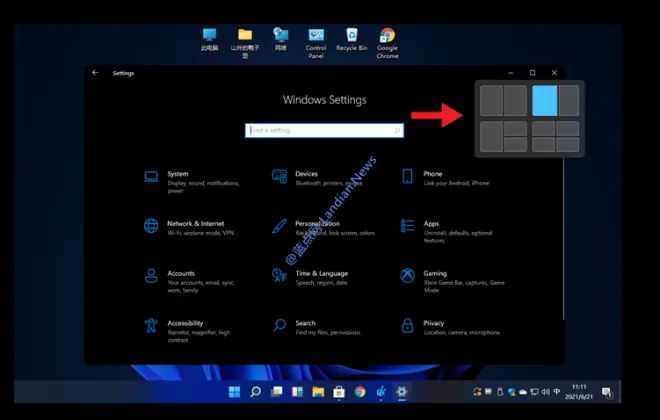The width and height of the screenshot is (660, 420).
Task: Open the Windows Start menu
Action: pos(234,392)
